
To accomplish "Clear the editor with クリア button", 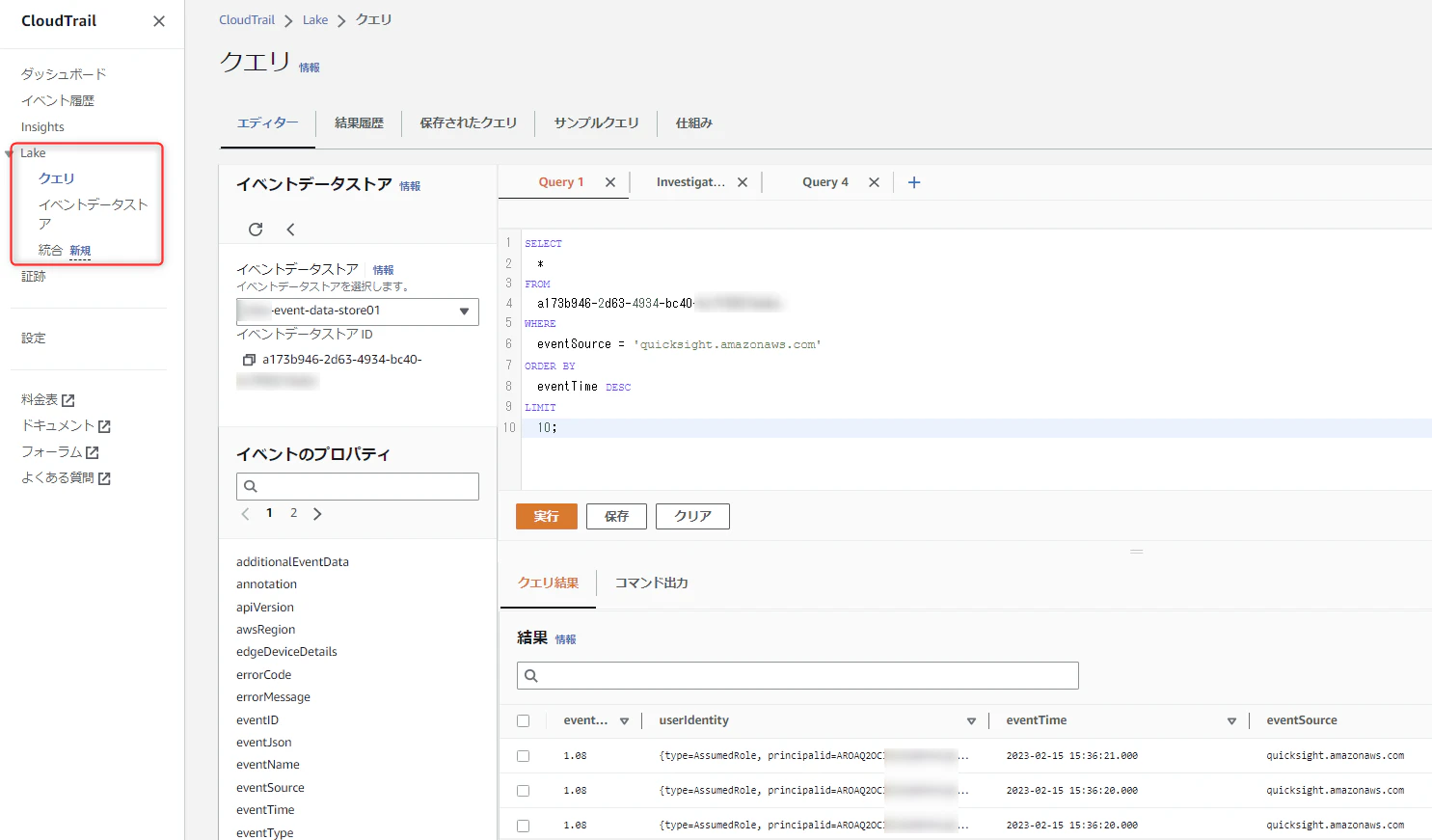I will pos(692,517).
